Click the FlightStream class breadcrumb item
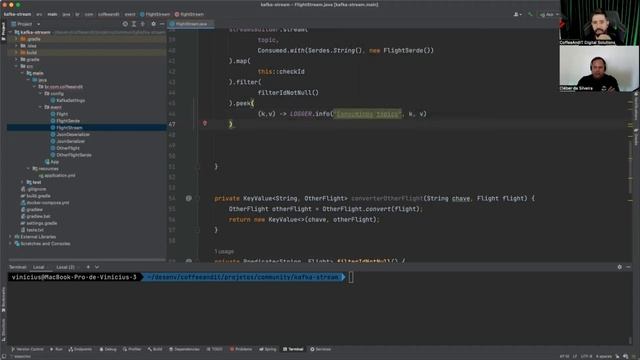Screen dimensions: 640x360 [155, 14]
